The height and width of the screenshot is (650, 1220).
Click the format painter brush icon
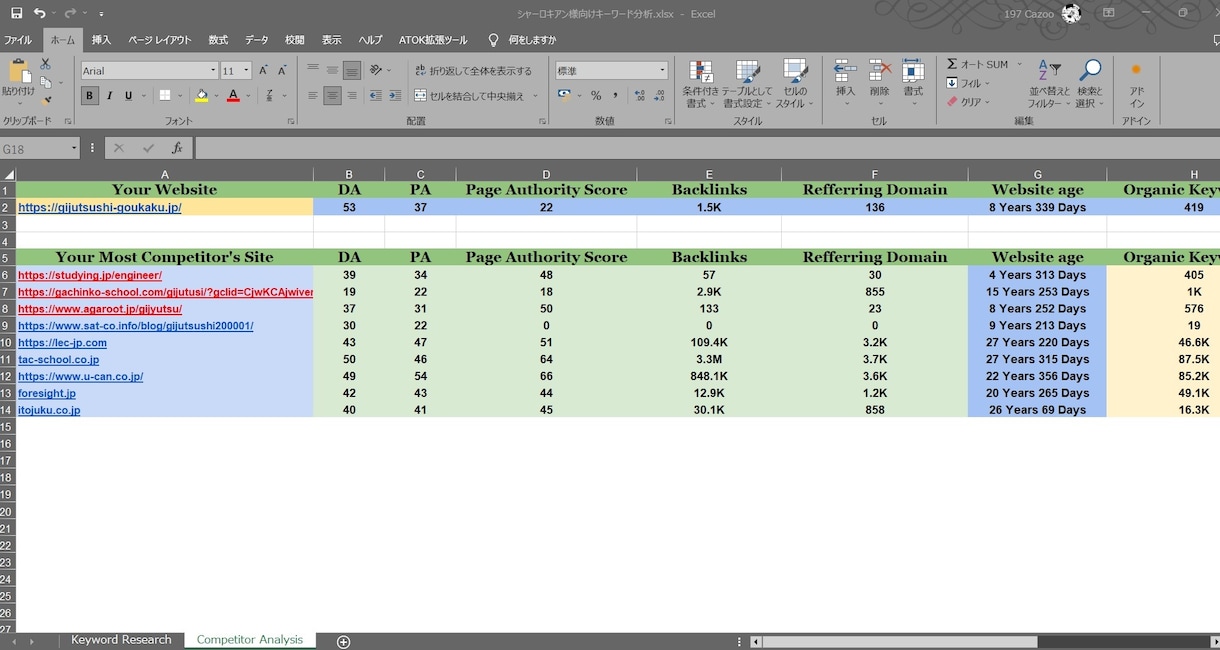45,100
